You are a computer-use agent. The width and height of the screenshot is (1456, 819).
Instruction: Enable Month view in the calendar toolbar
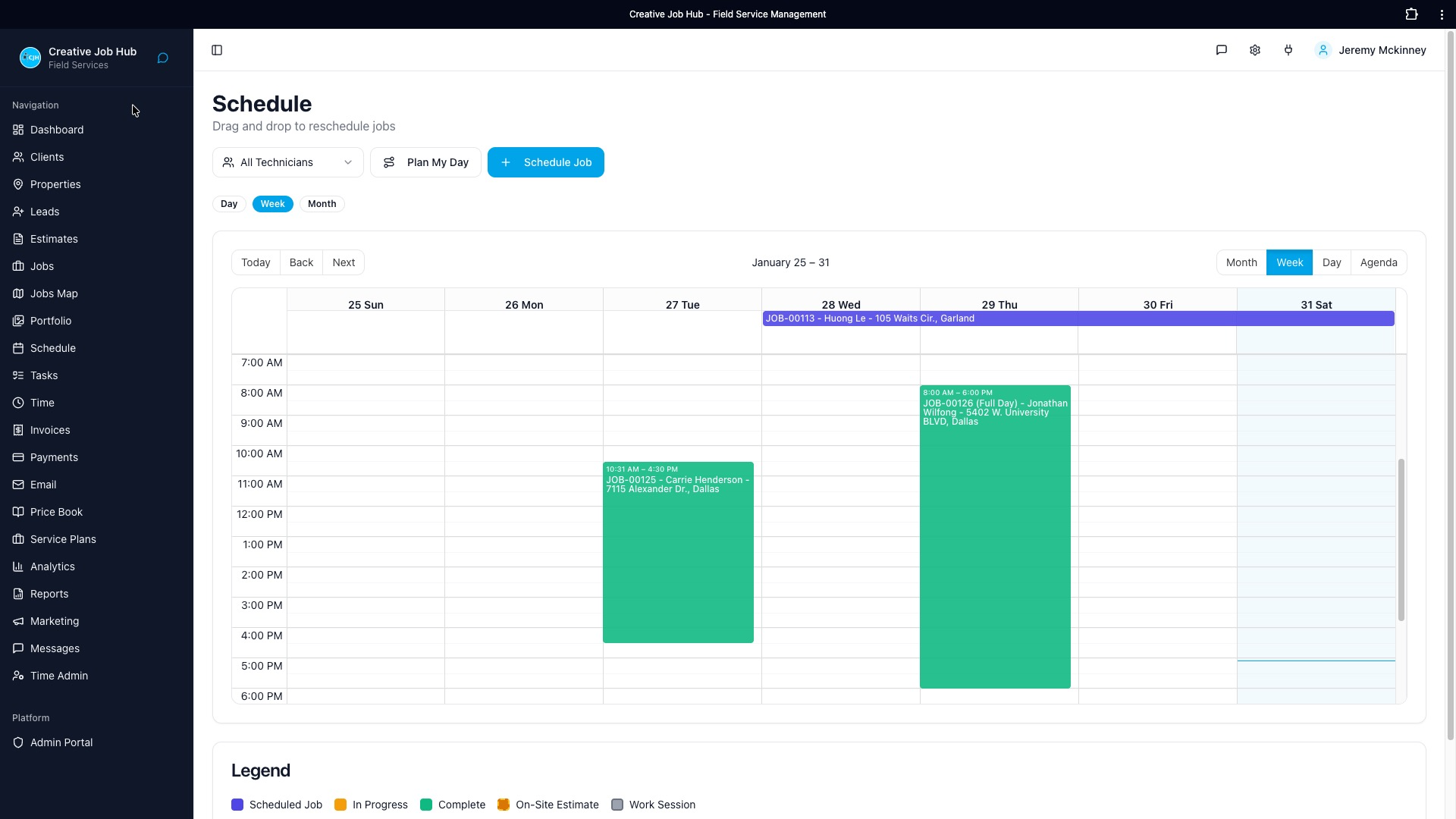pyautogui.click(x=1241, y=262)
